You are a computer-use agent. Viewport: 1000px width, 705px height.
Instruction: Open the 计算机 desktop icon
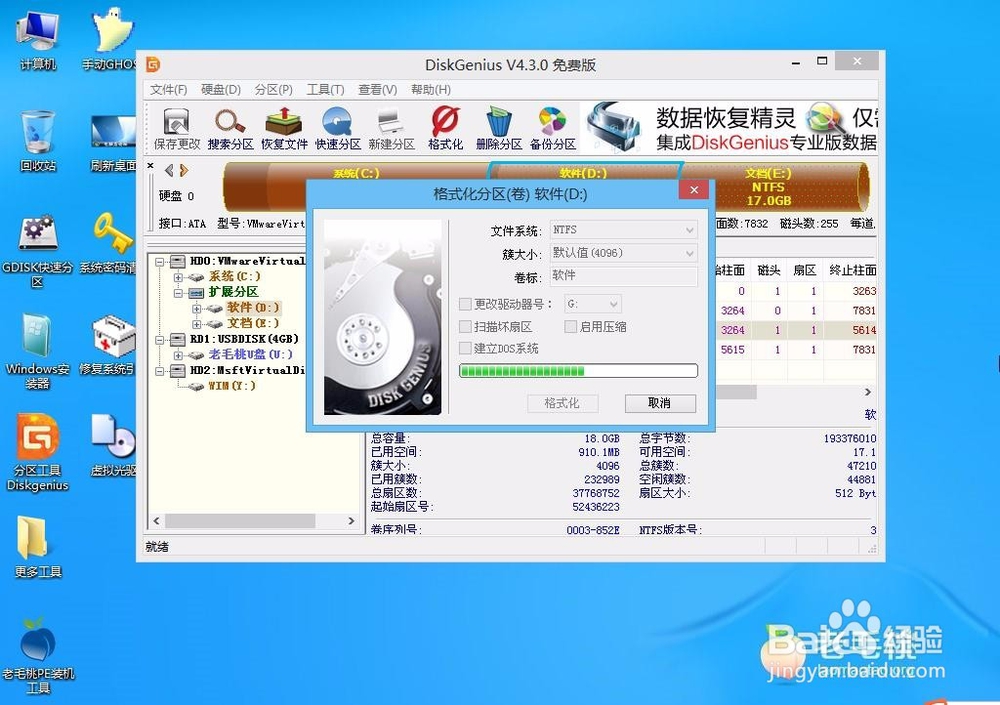coord(38,40)
